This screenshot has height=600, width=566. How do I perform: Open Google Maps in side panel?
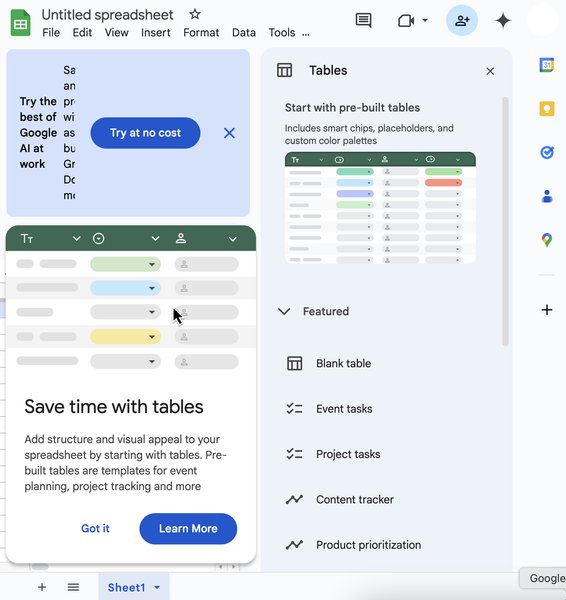click(x=547, y=240)
